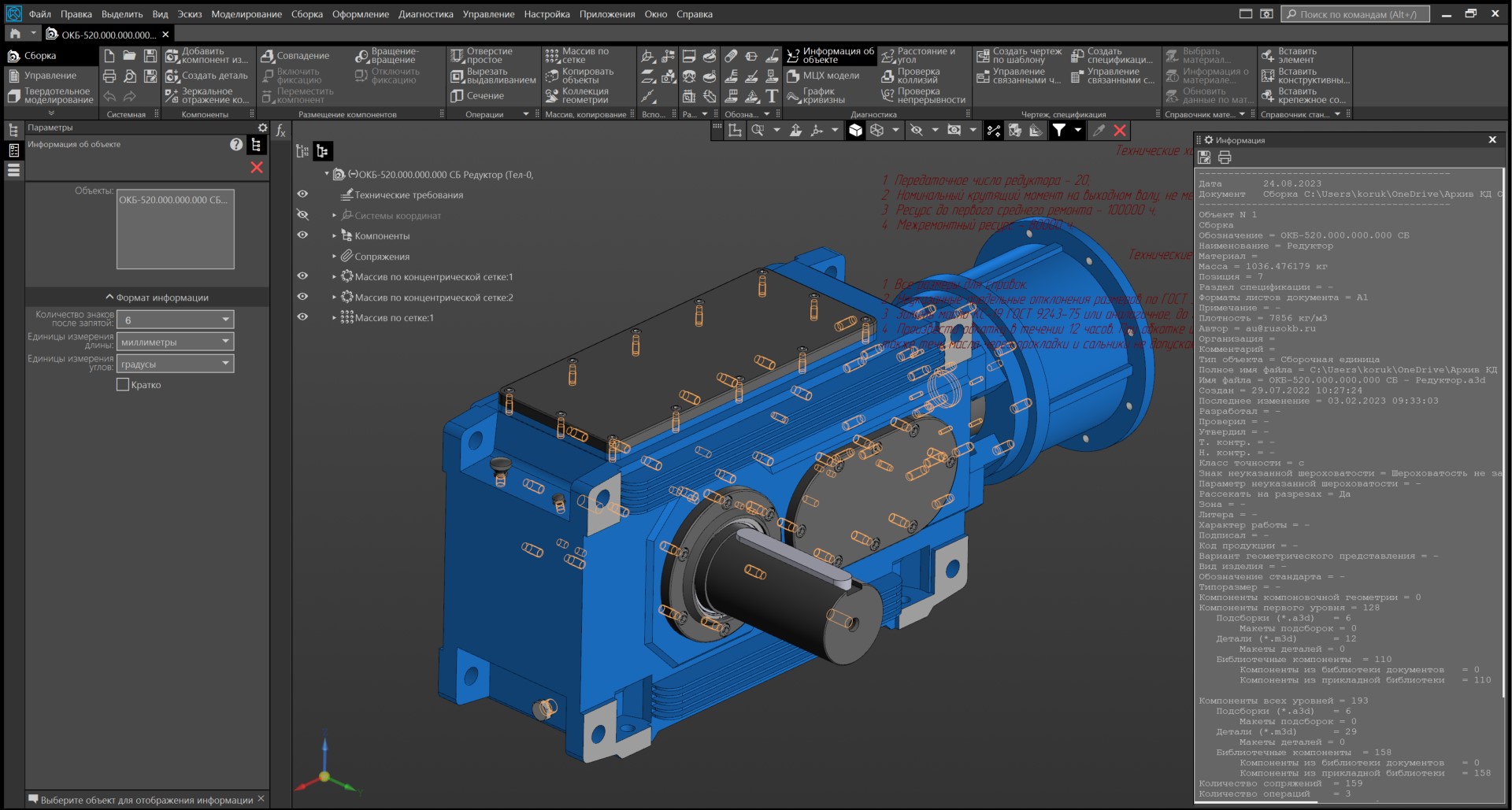Open the Диагностика menu
The height and width of the screenshot is (810, 1512).
(425, 14)
